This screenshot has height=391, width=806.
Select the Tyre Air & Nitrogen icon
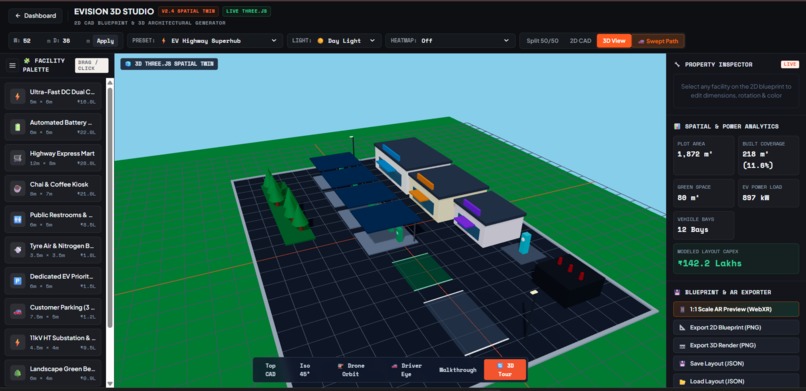click(x=18, y=250)
